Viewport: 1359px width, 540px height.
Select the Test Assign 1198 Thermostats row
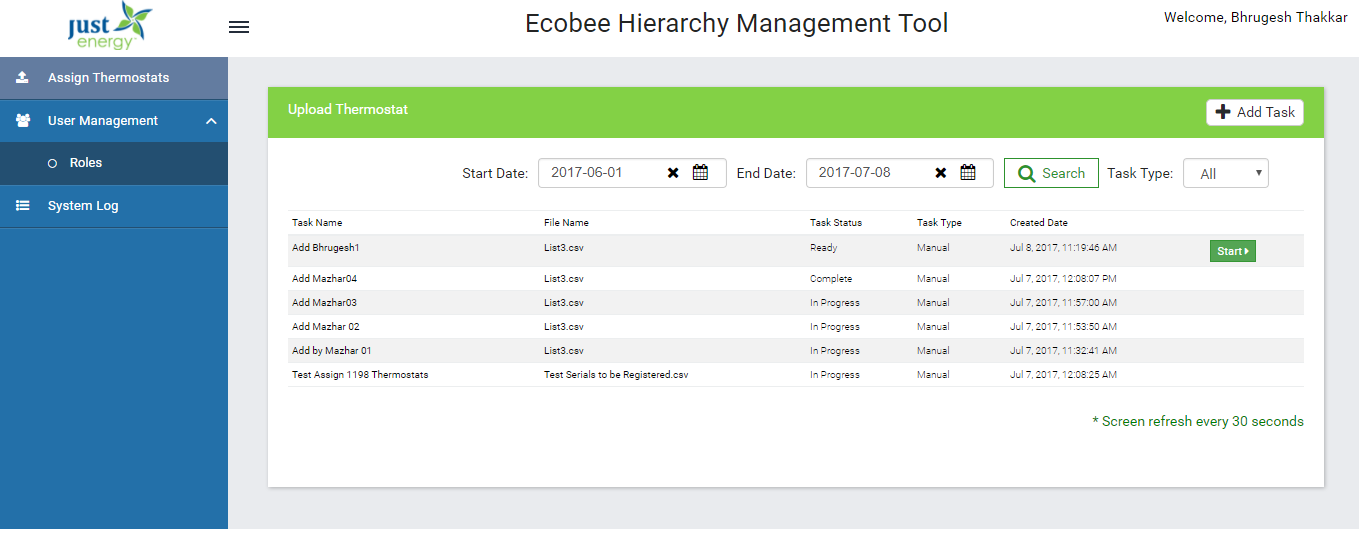coord(360,375)
